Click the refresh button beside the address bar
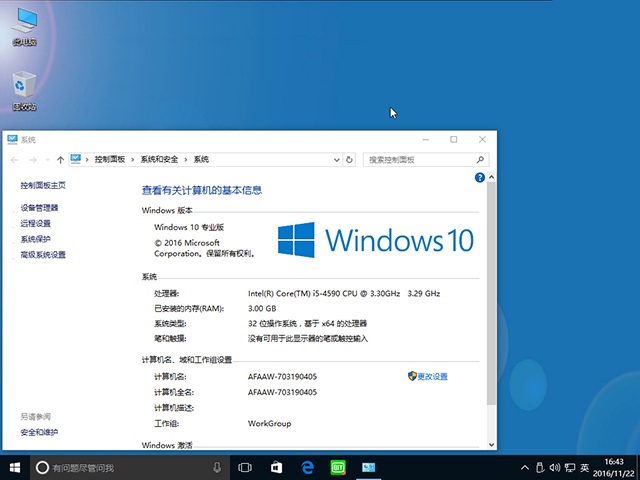Screen dimensions: 640x480 tap(349, 159)
